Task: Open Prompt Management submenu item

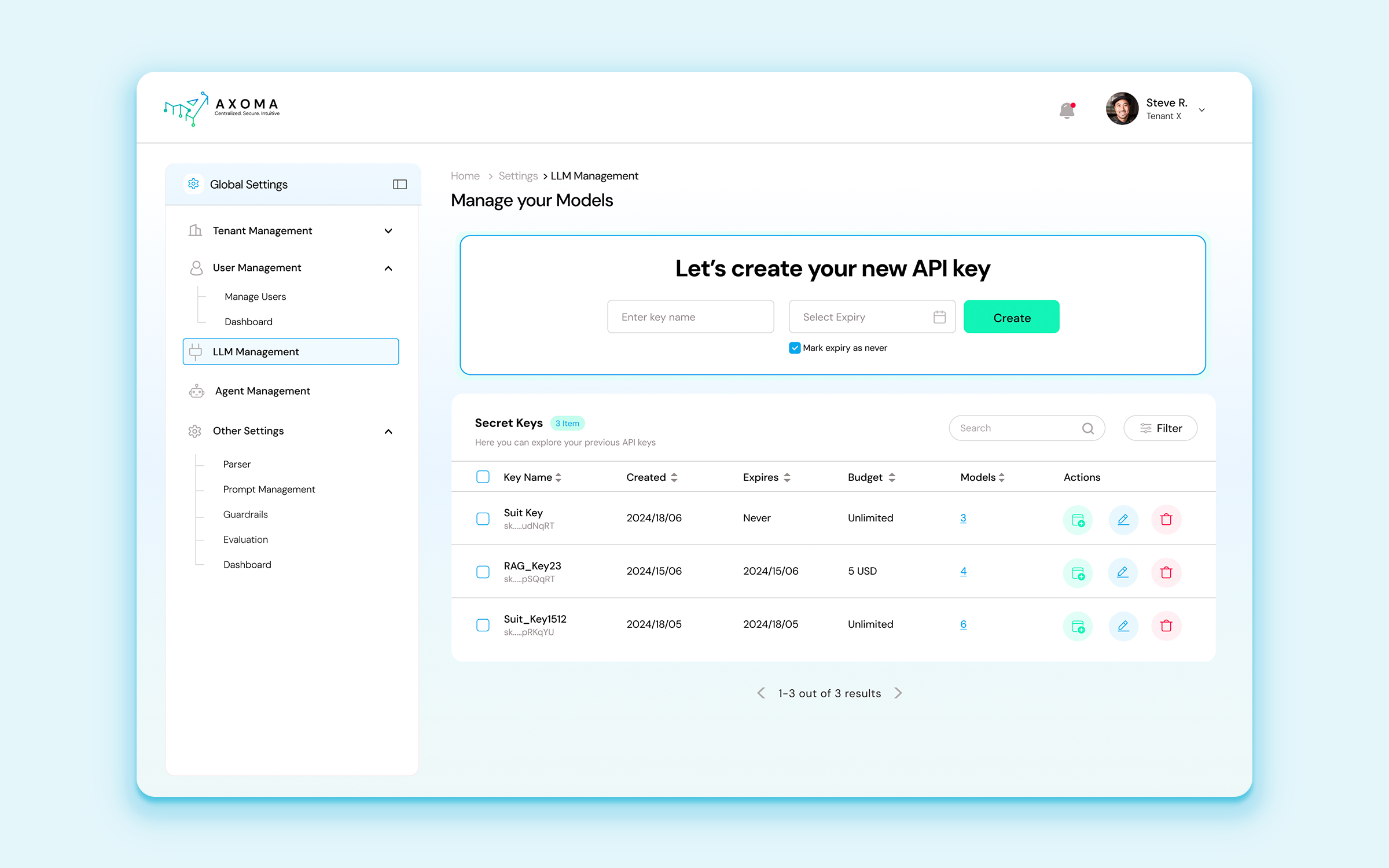Action: tap(269, 490)
